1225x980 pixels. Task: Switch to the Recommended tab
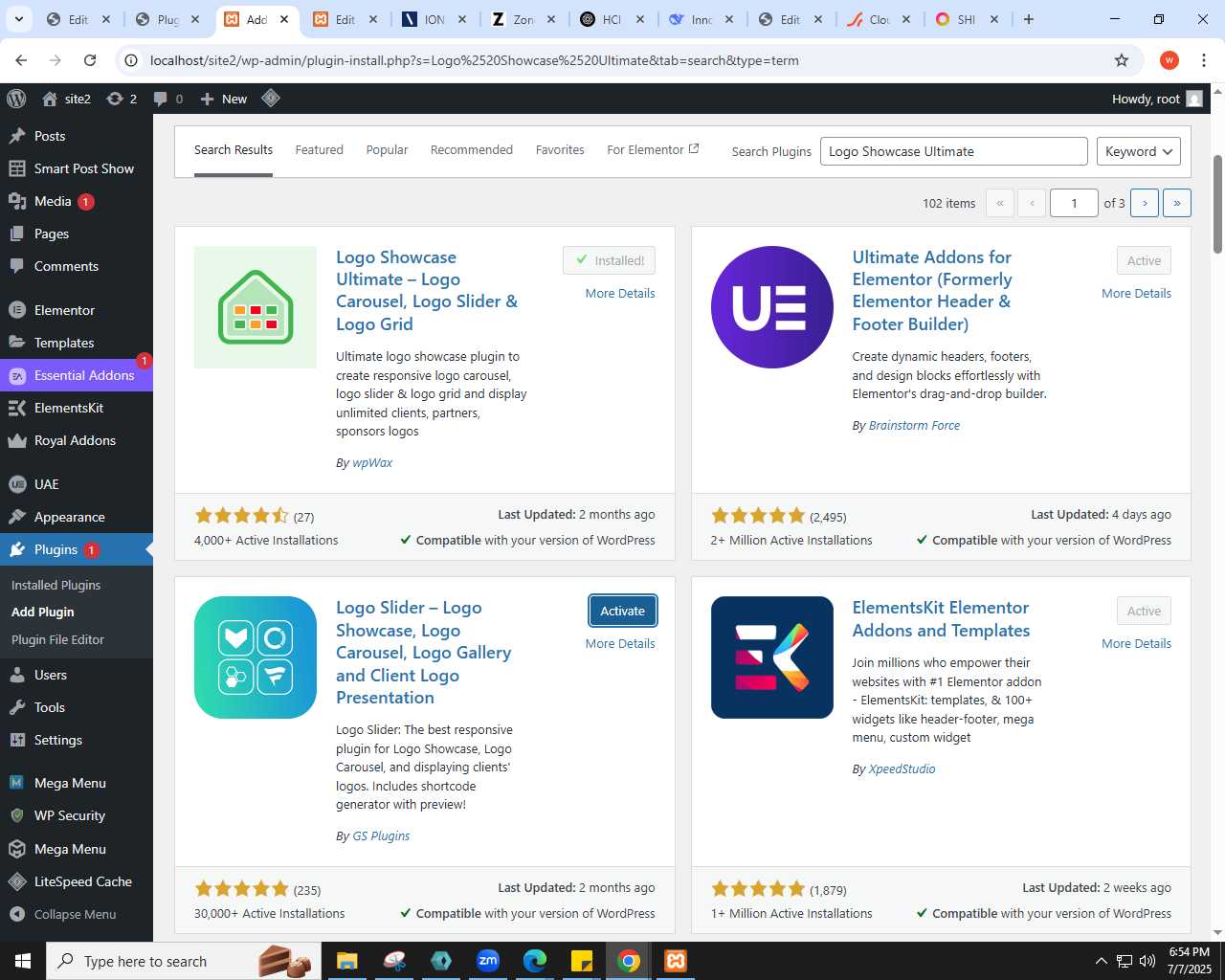[472, 150]
